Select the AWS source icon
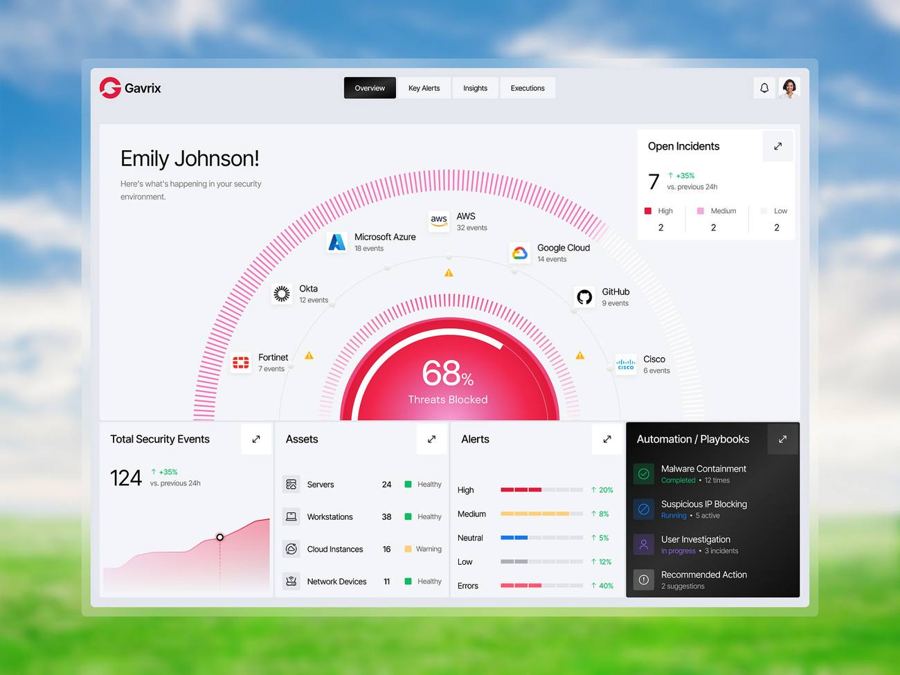900x675 pixels. click(x=439, y=221)
